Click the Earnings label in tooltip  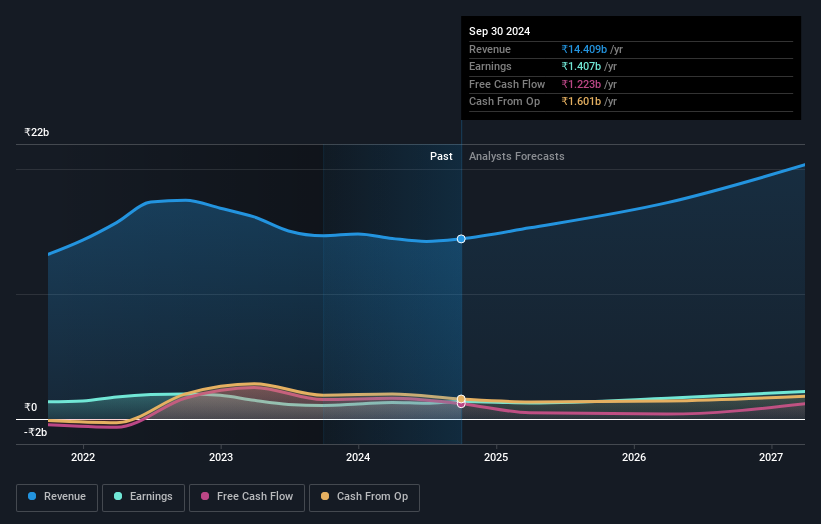(x=490, y=66)
